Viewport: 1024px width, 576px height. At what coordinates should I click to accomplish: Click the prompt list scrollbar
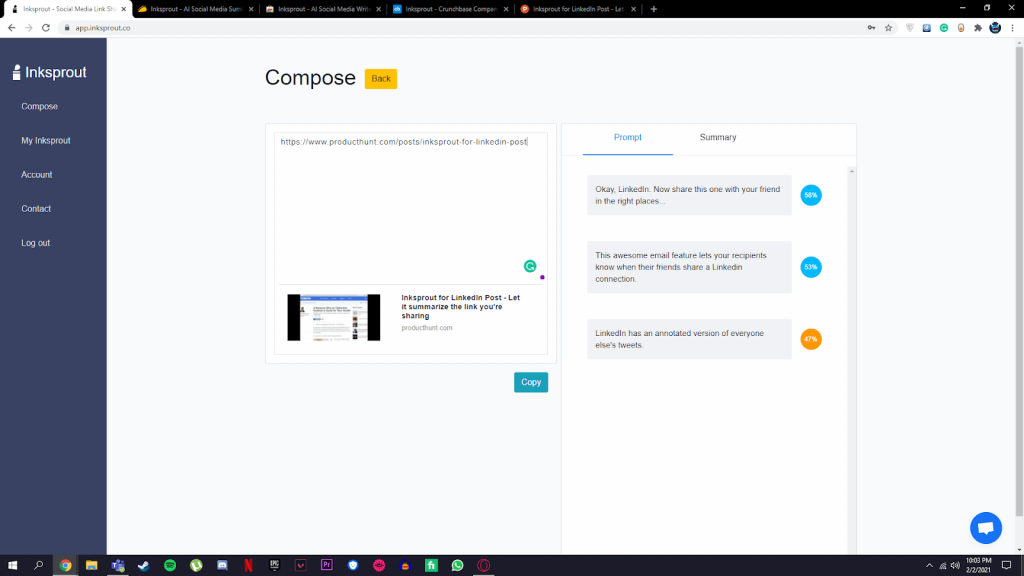pos(852,359)
